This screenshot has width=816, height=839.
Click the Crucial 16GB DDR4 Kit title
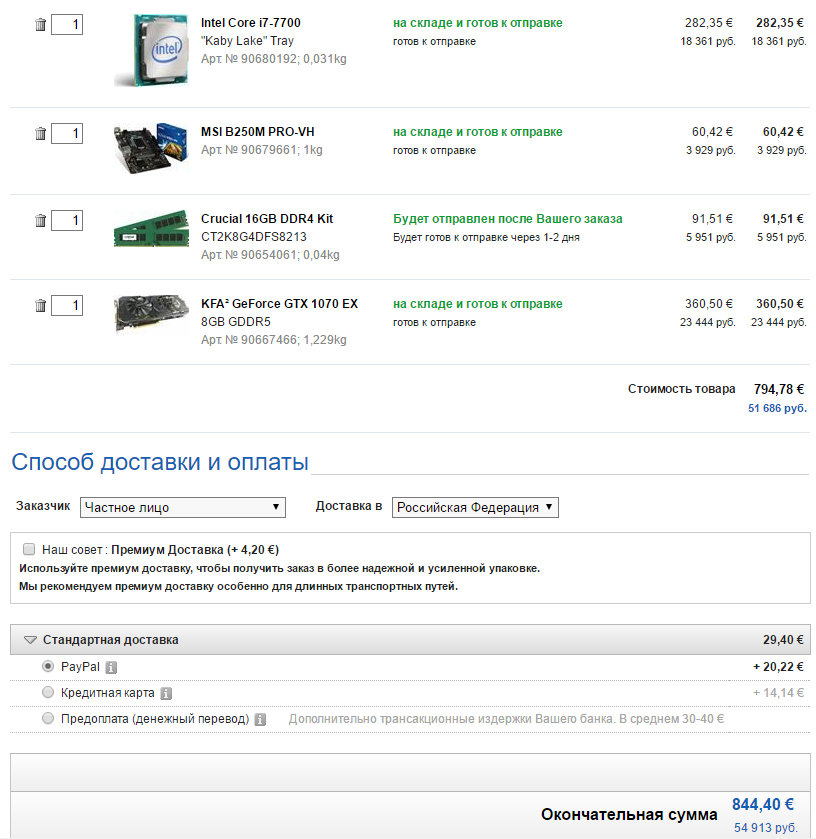tap(267, 219)
